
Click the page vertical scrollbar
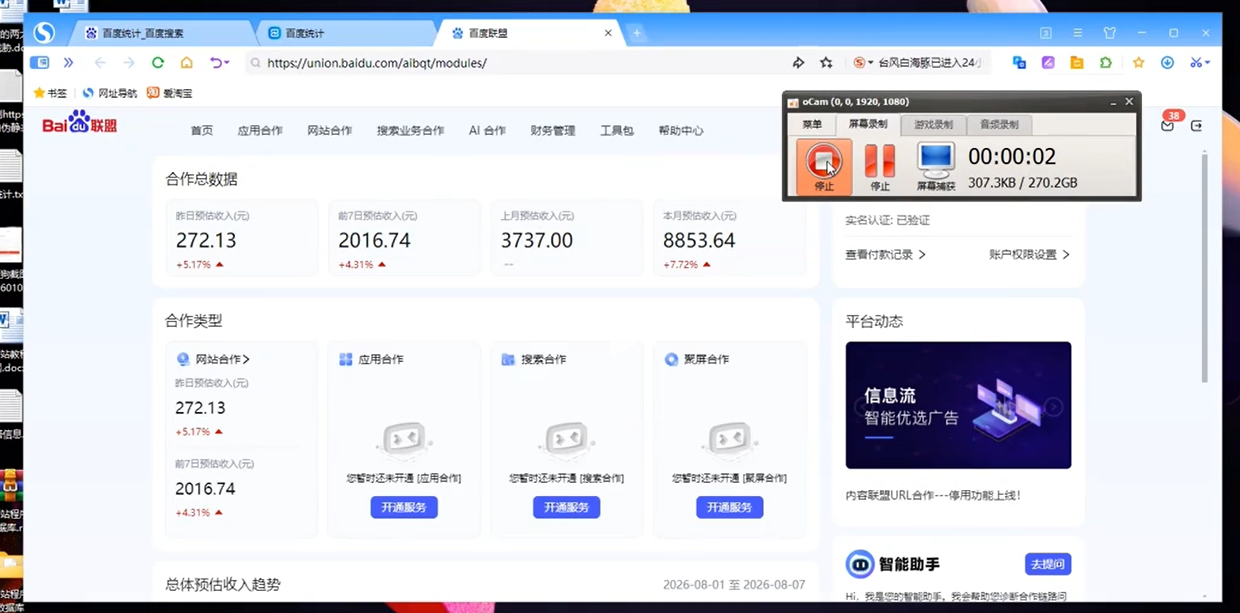1204,268
